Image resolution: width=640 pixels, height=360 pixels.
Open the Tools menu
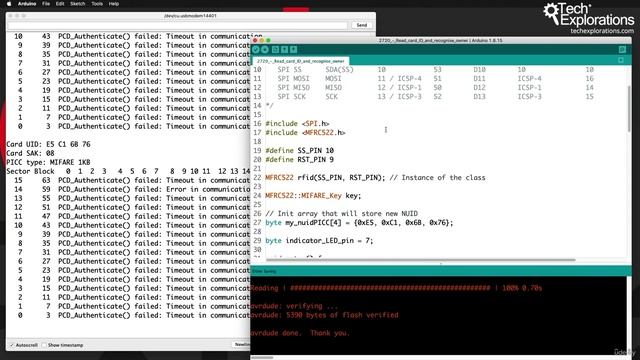[97, 4]
